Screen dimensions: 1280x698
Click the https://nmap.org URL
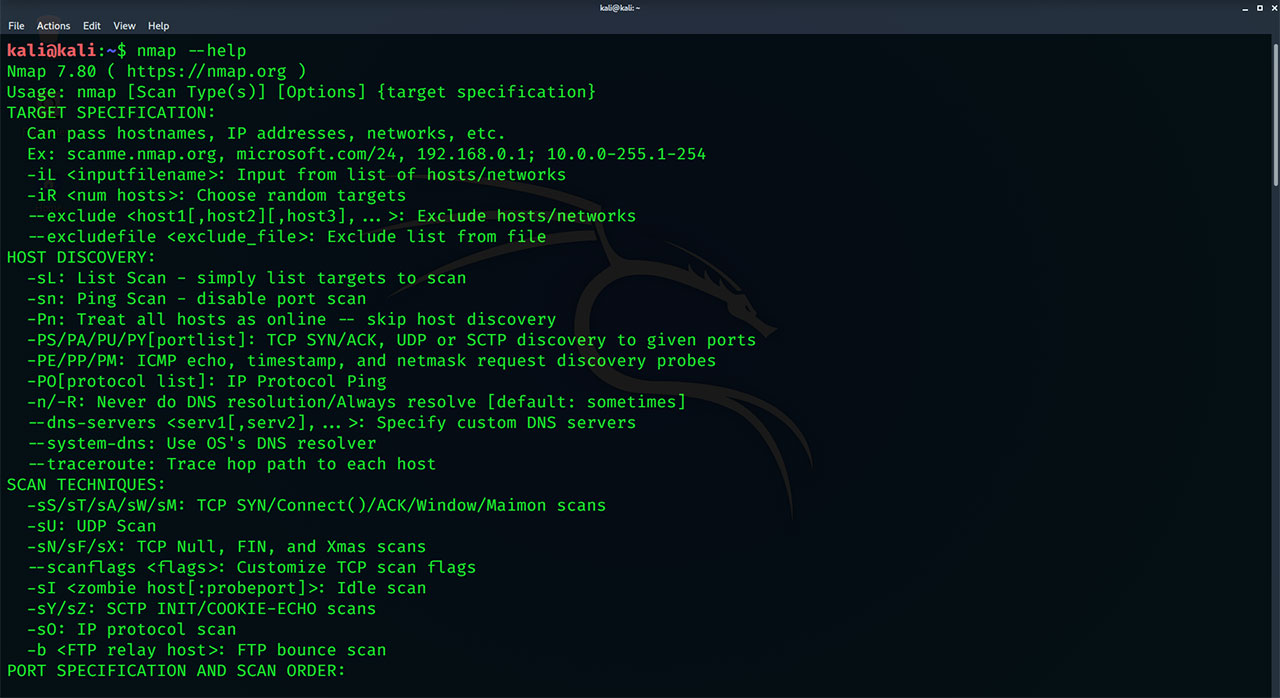(212, 71)
